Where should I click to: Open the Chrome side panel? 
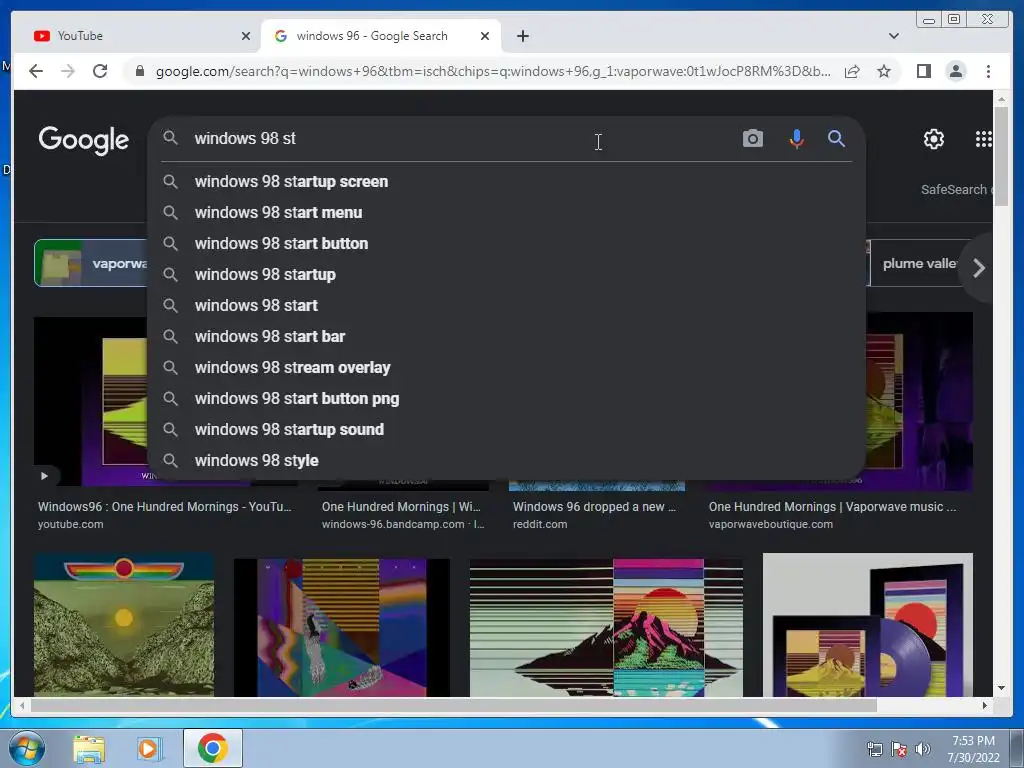pos(923,71)
